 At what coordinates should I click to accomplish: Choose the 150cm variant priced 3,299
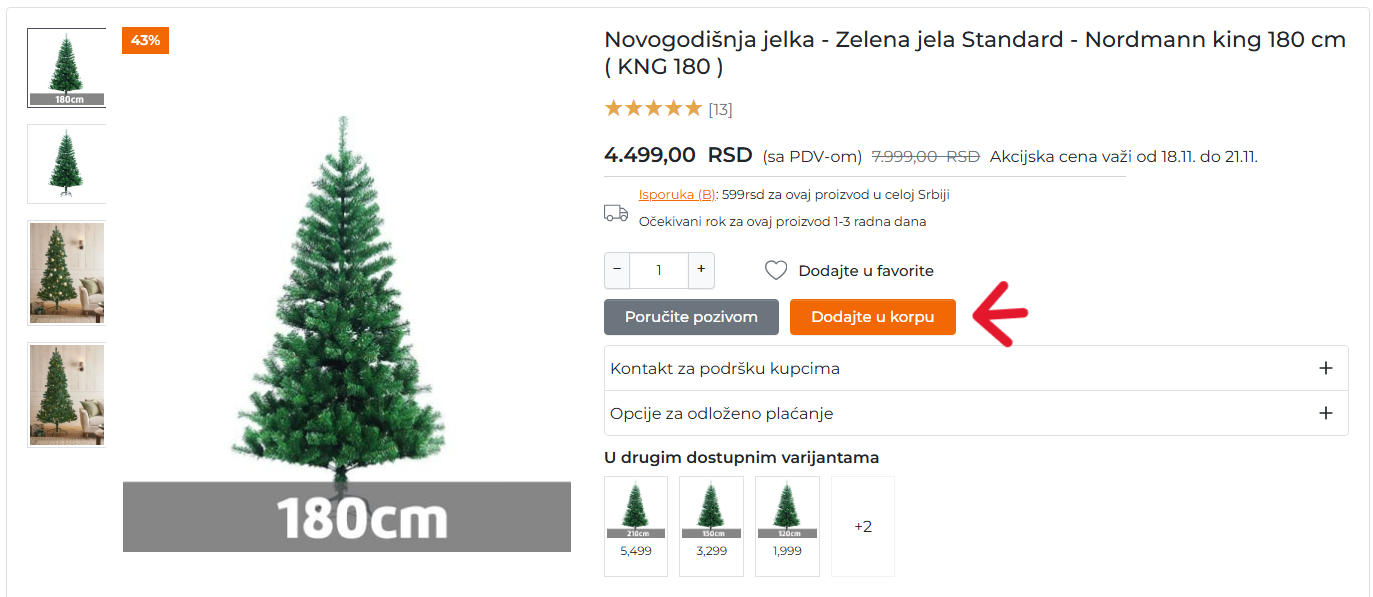(711, 526)
